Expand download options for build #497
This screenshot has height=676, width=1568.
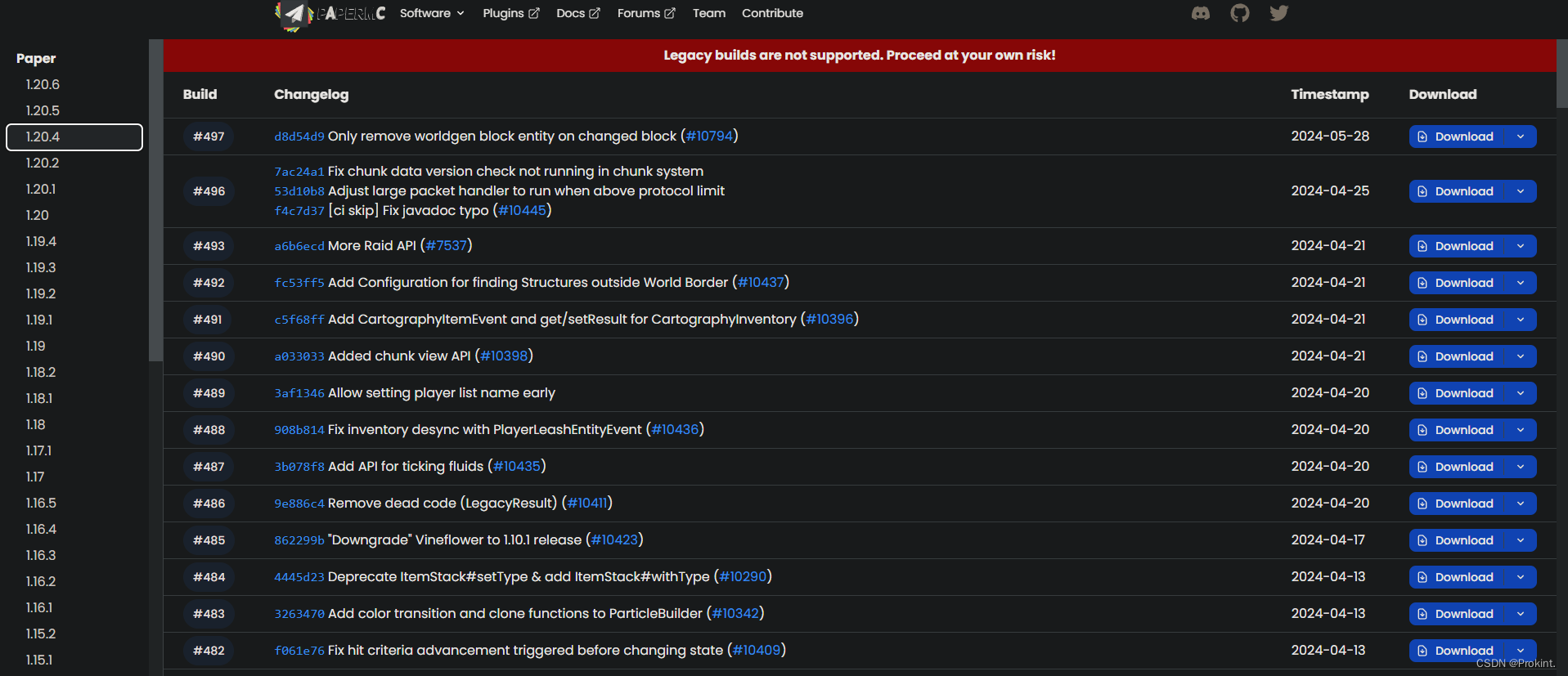pos(1521,137)
